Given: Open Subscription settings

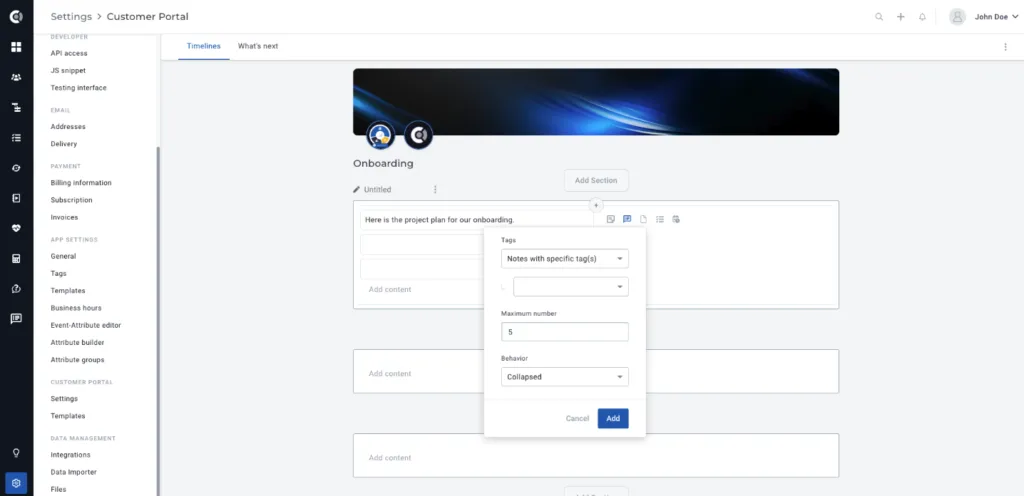Looking at the screenshot, I should [x=71, y=200].
